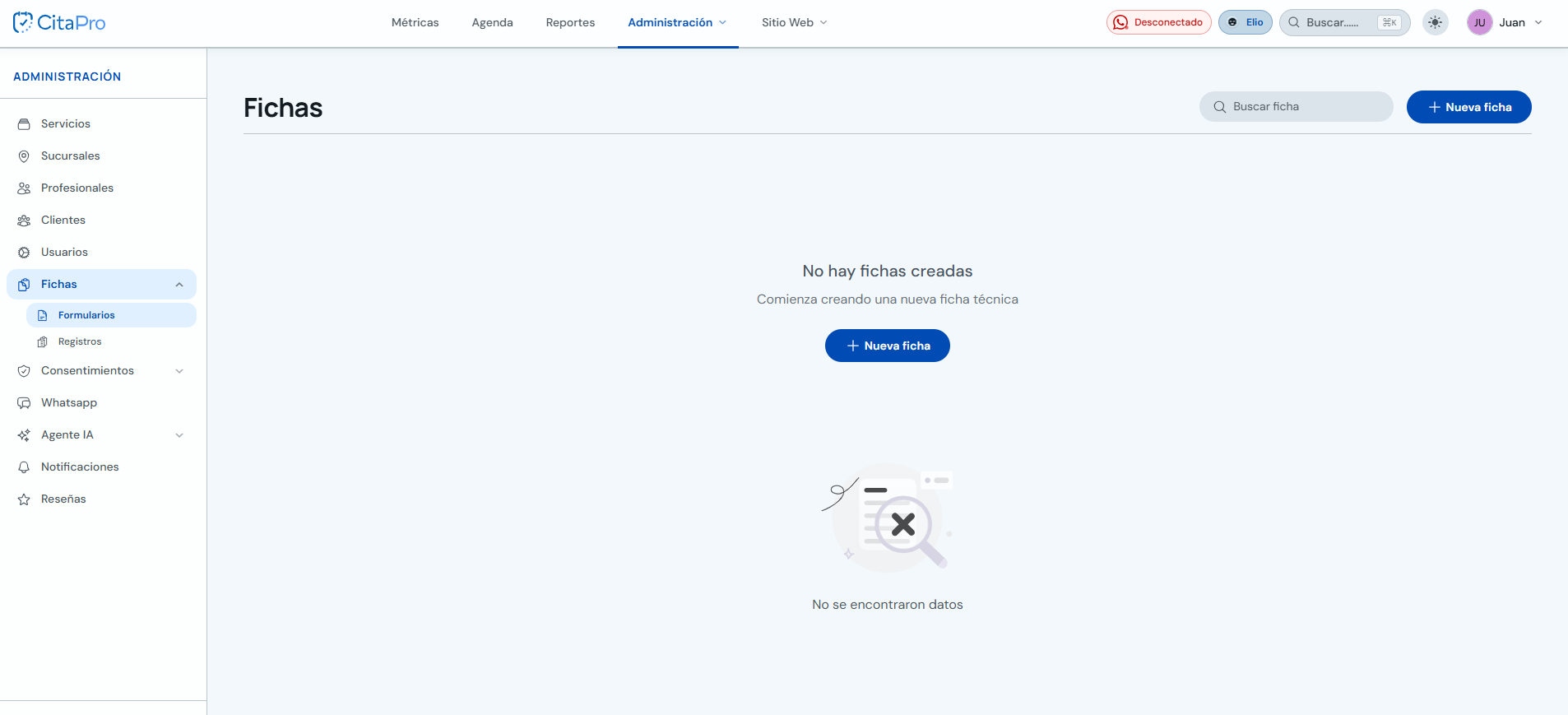Open the Servicios sidebar icon
Image resolution: width=1568 pixels, height=715 pixels.
point(24,124)
